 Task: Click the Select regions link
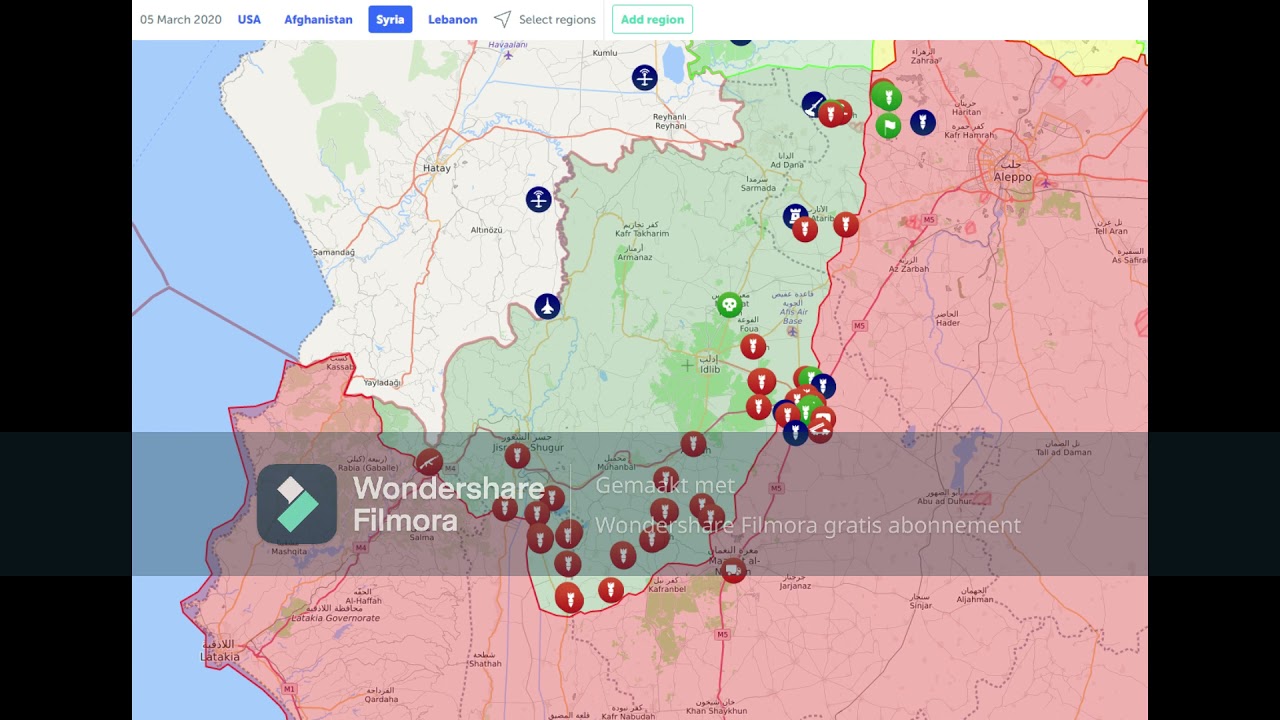point(557,19)
